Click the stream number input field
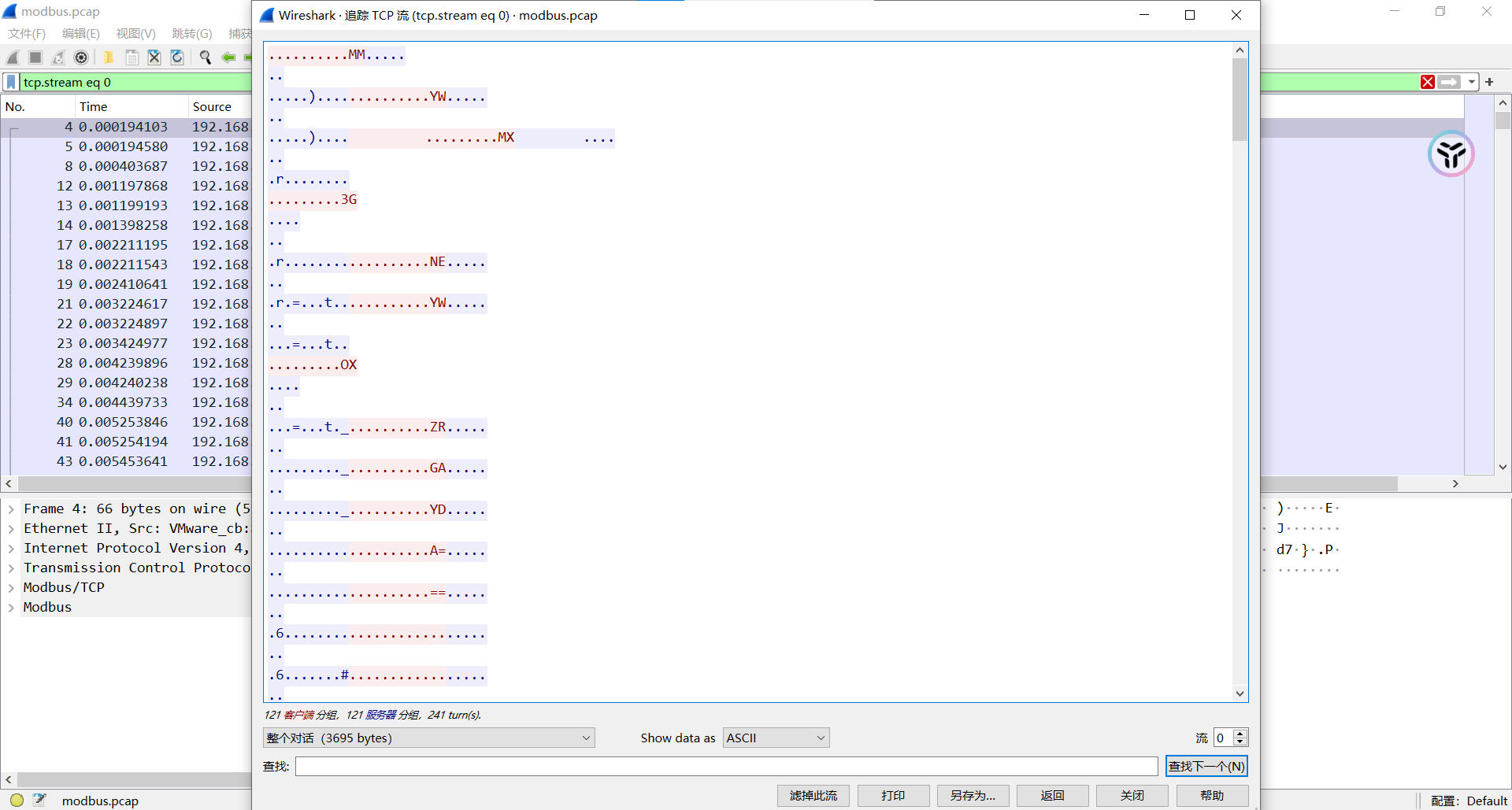The image size is (1512, 810). pos(1223,738)
